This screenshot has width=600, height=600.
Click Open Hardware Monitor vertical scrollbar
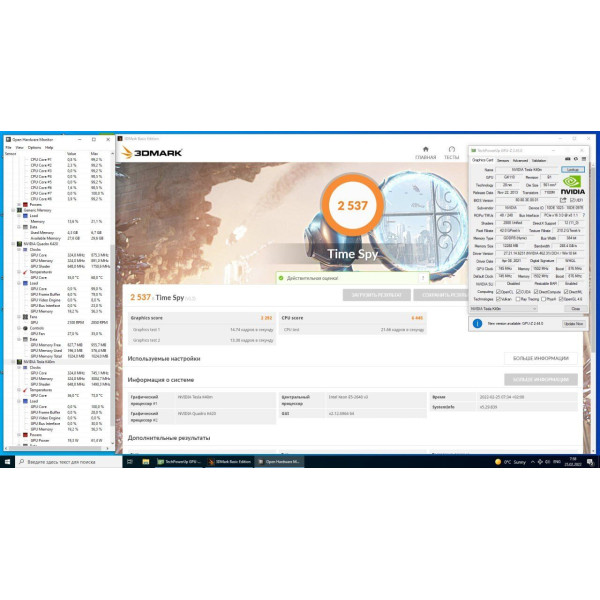tap(112, 335)
